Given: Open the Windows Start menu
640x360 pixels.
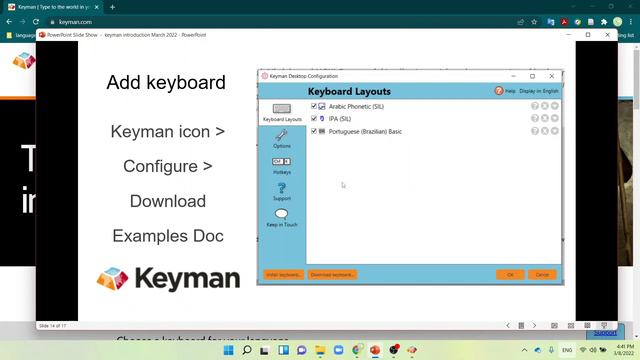Looking at the screenshot, I should (x=229, y=350).
